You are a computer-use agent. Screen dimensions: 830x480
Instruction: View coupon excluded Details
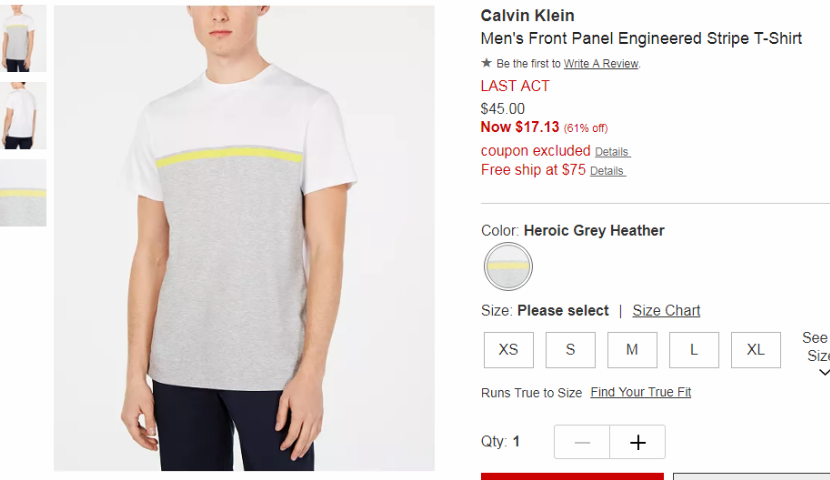click(x=612, y=152)
